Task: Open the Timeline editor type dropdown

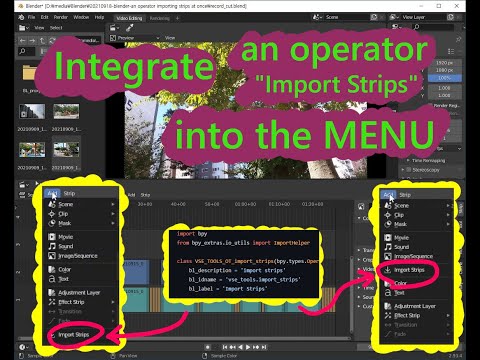Action: pos(23,347)
